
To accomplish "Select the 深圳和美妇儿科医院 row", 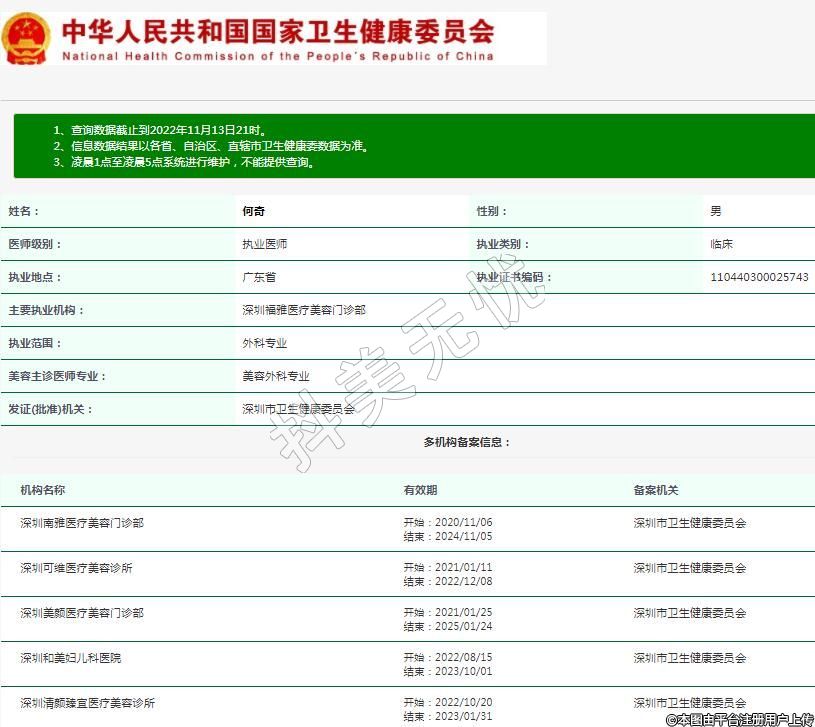I will point(71,658).
